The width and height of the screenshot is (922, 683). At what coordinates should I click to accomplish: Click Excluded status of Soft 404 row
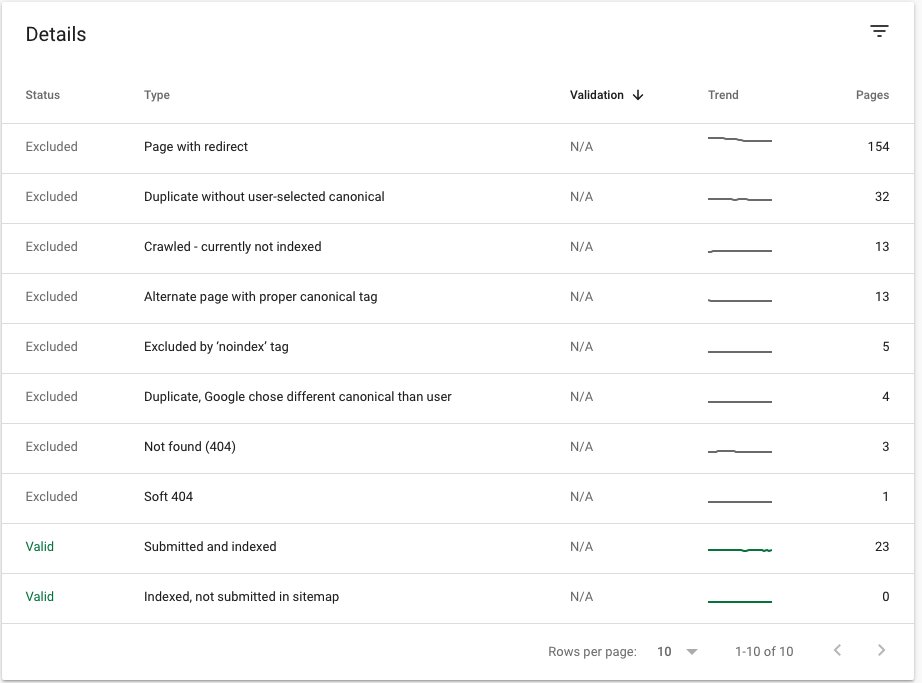tap(51, 496)
